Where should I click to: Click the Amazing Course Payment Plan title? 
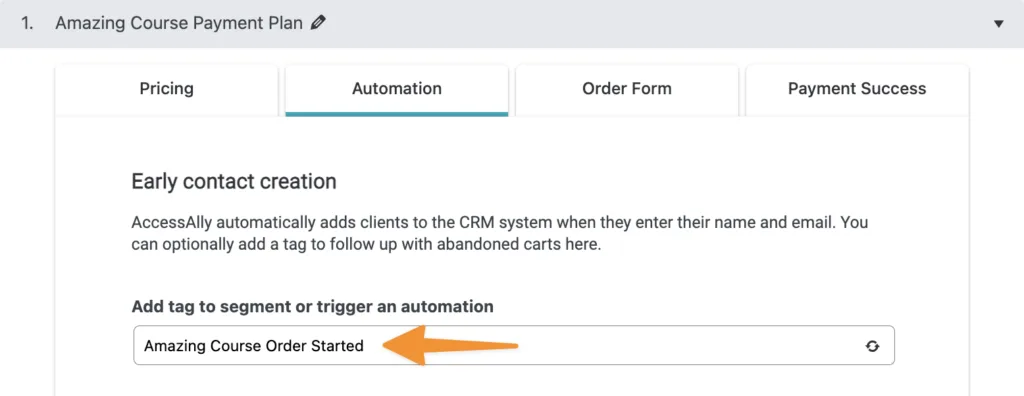179,24
